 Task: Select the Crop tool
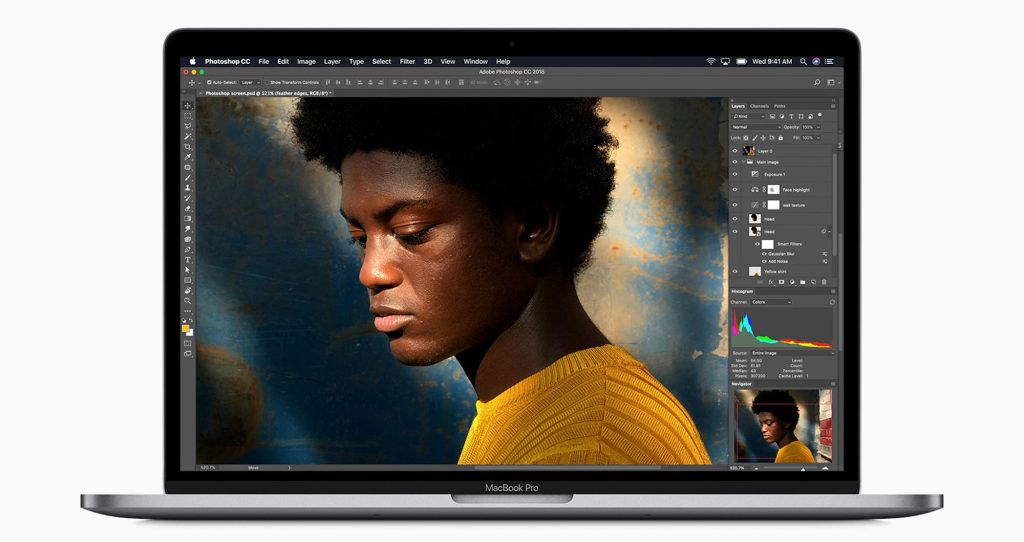pos(187,146)
